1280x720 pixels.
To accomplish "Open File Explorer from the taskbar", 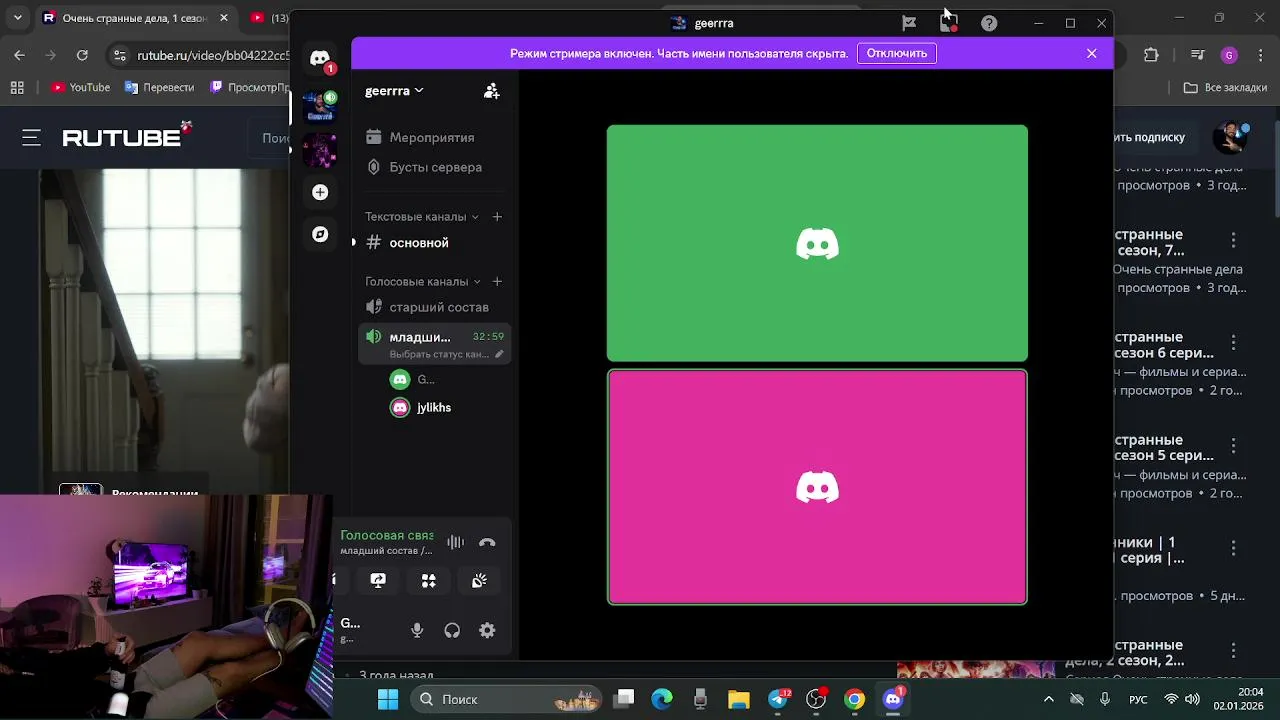I will (x=739, y=699).
